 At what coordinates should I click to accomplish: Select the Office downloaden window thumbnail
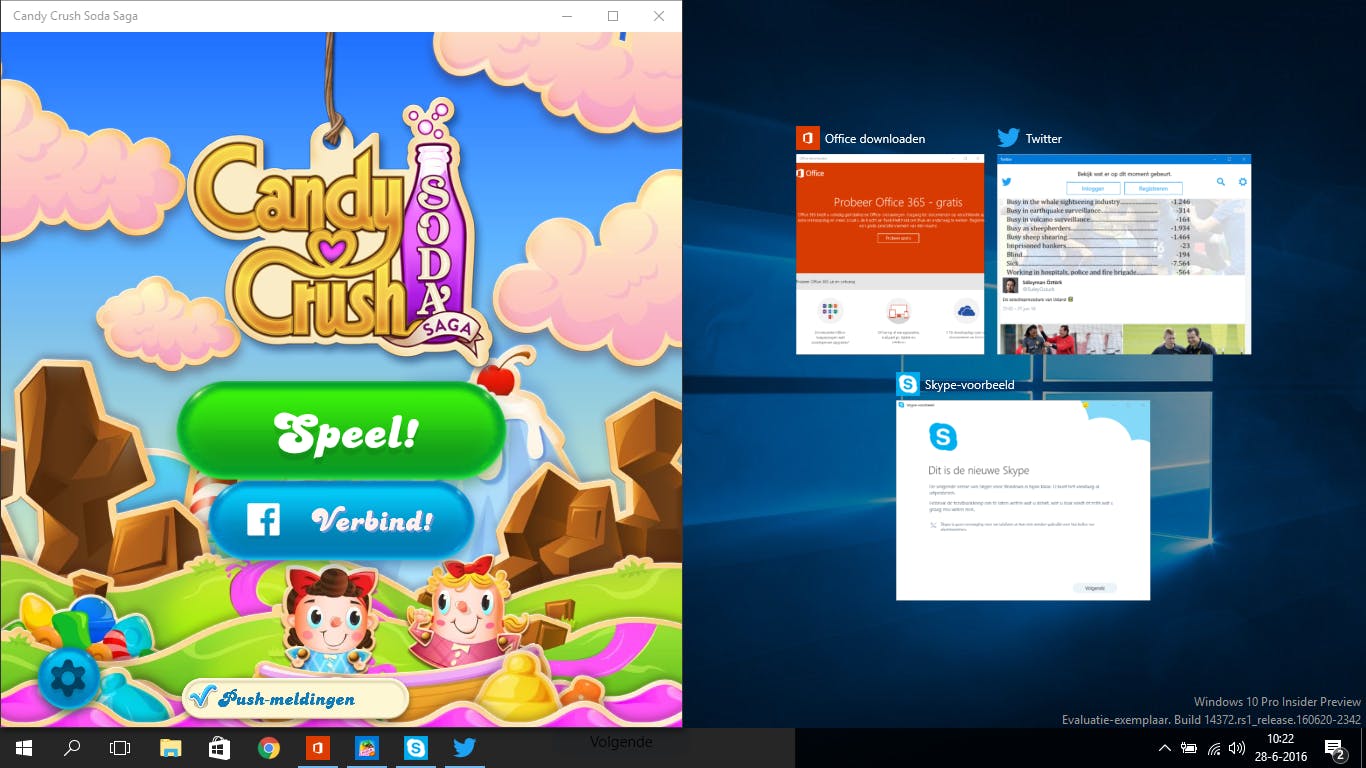(x=890, y=254)
